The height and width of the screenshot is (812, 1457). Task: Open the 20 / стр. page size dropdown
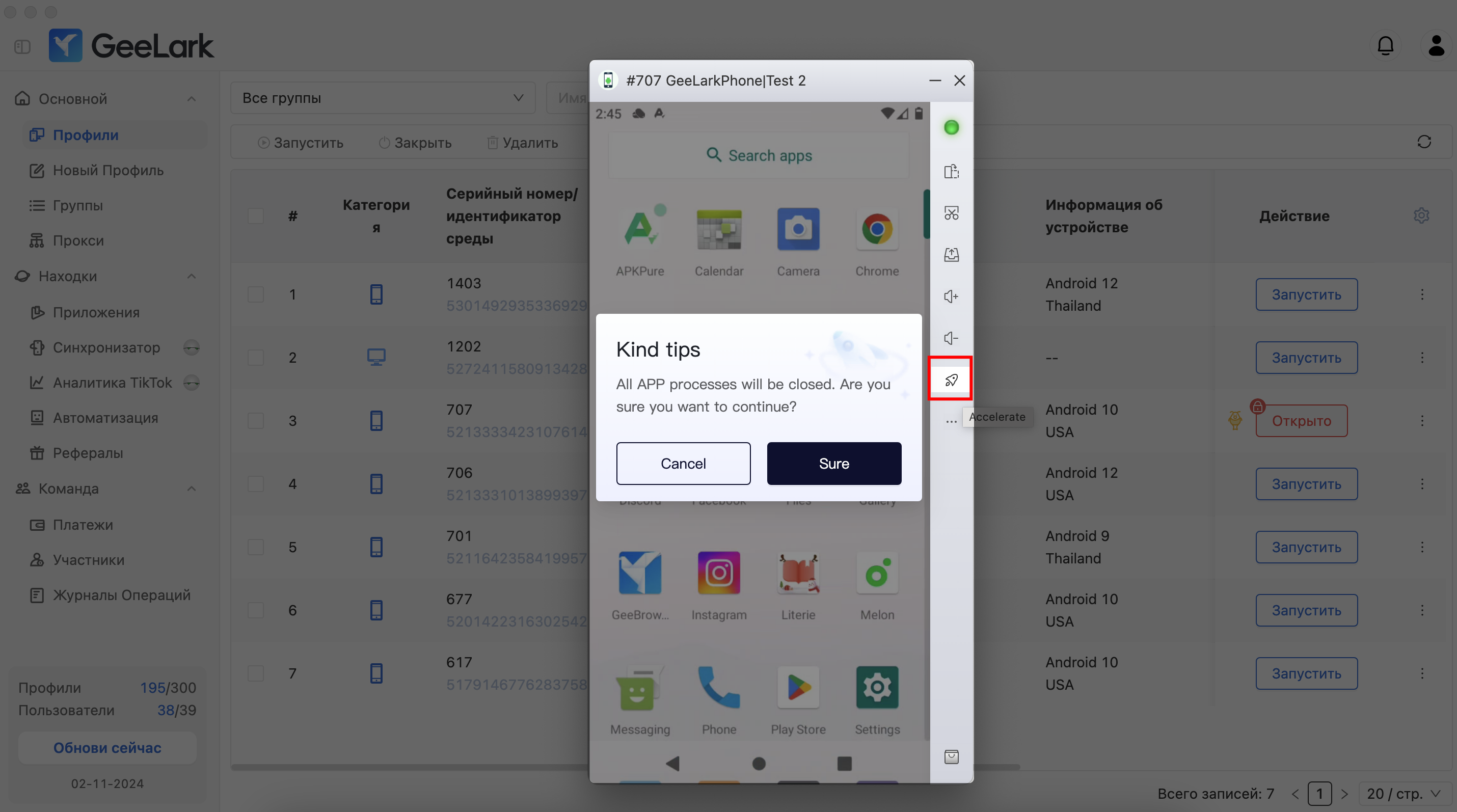(1404, 794)
